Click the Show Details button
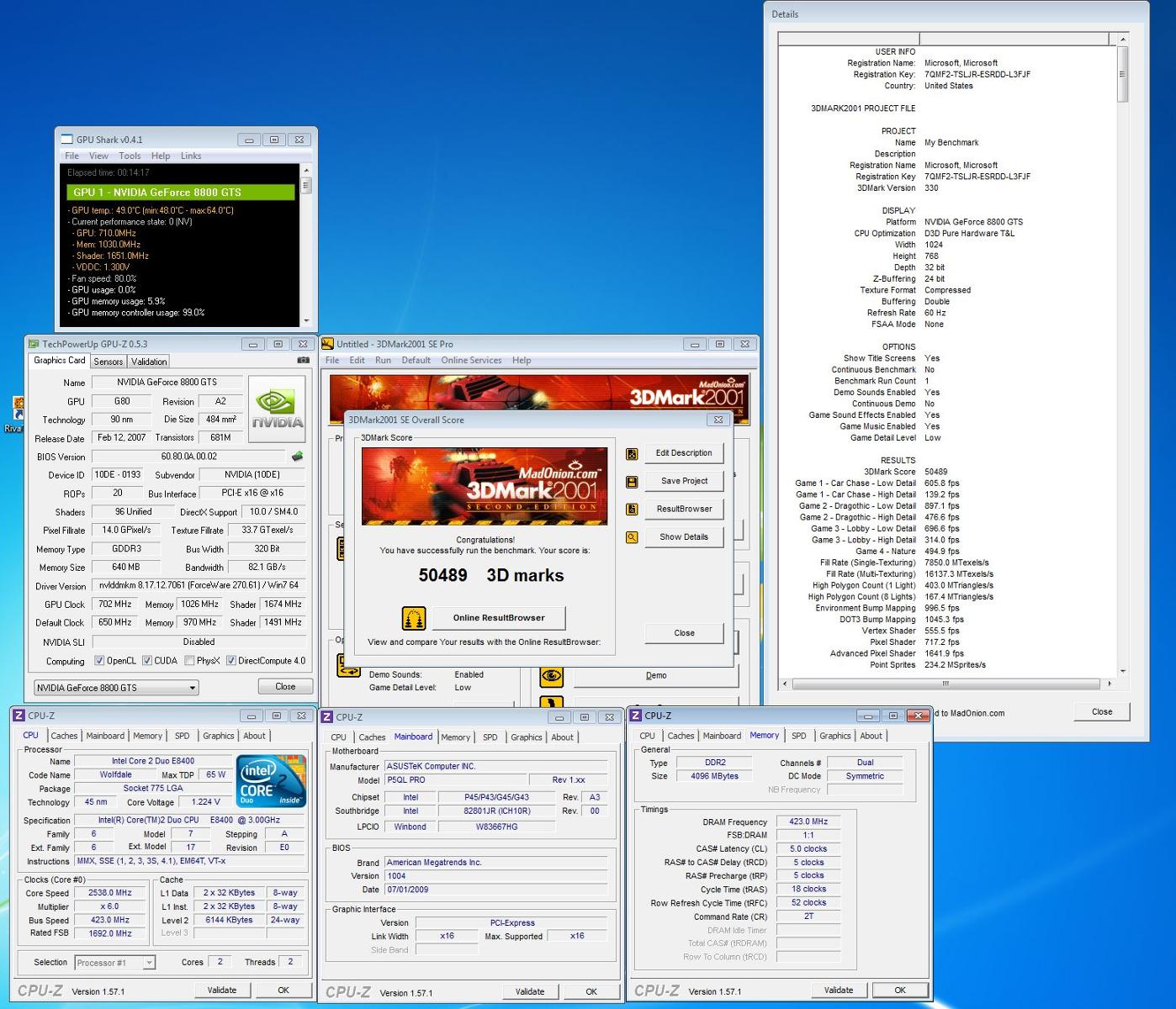The image size is (1176, 1009). point(684,536)
